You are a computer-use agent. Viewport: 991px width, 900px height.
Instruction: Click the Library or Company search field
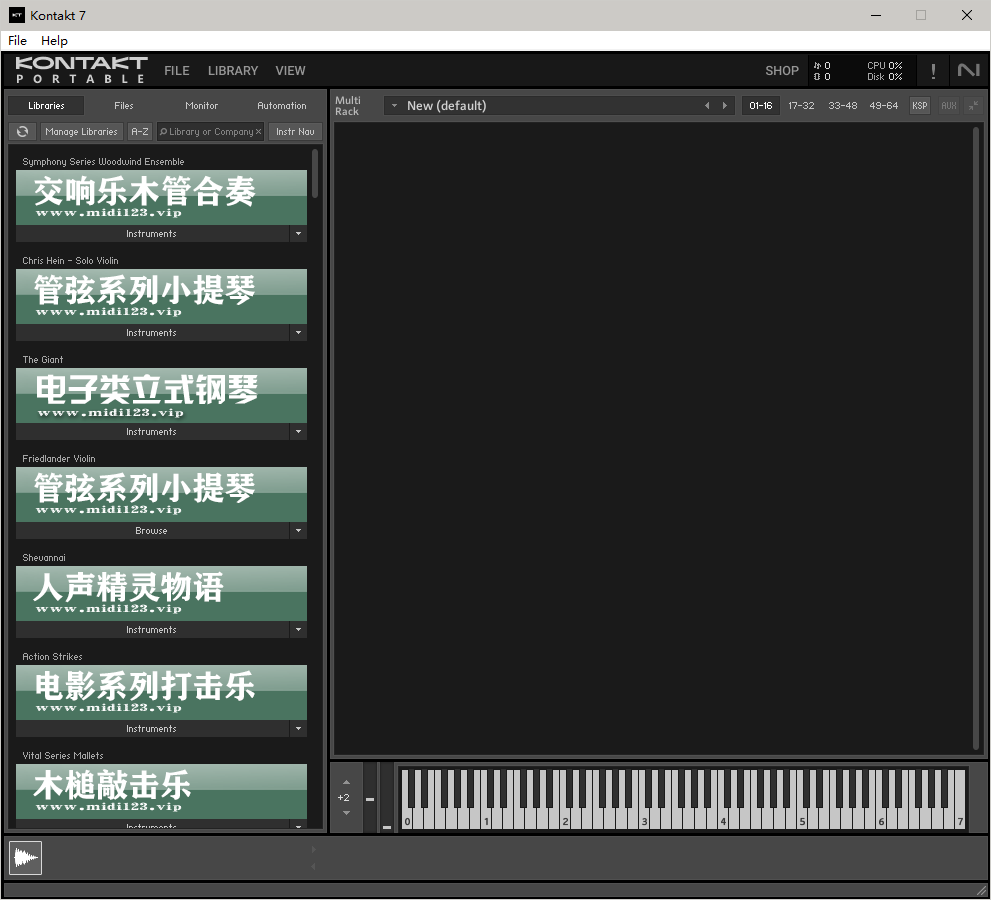[210, 131]
